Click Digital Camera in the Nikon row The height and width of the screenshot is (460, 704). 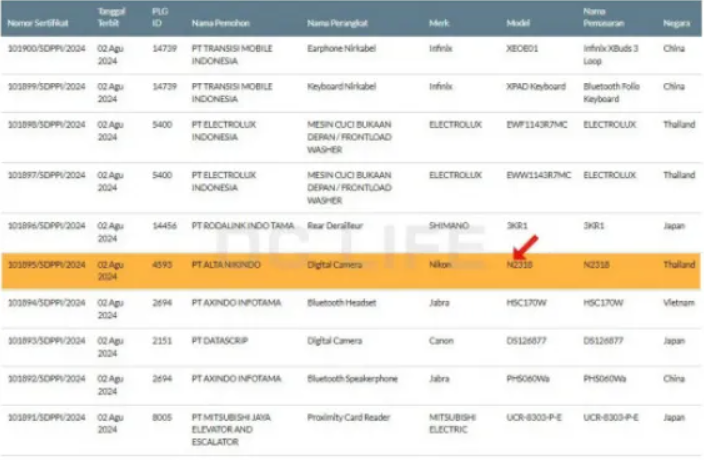(x=334, y=264)
